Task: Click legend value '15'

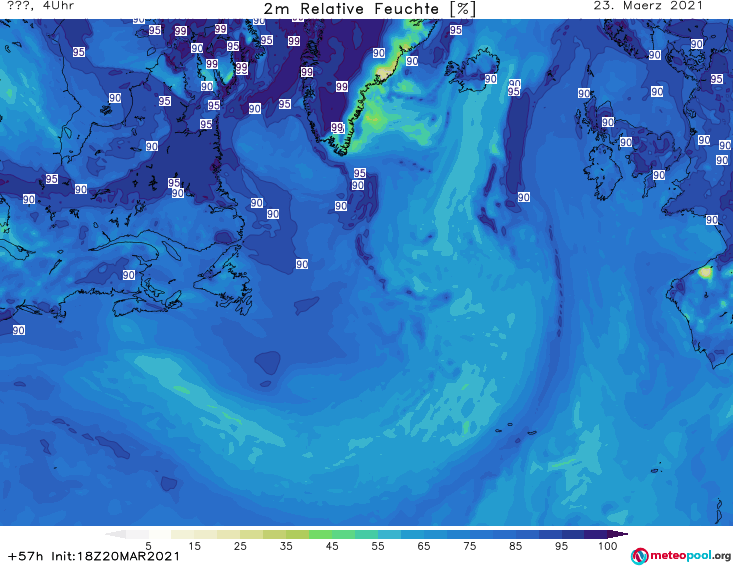Action: [x=194, y=546]
